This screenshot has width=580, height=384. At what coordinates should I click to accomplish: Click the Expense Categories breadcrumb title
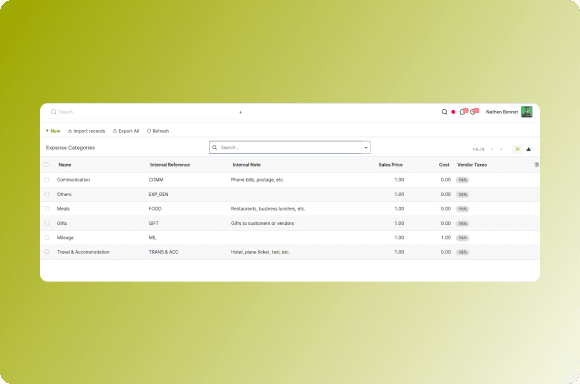pos(70,148)
